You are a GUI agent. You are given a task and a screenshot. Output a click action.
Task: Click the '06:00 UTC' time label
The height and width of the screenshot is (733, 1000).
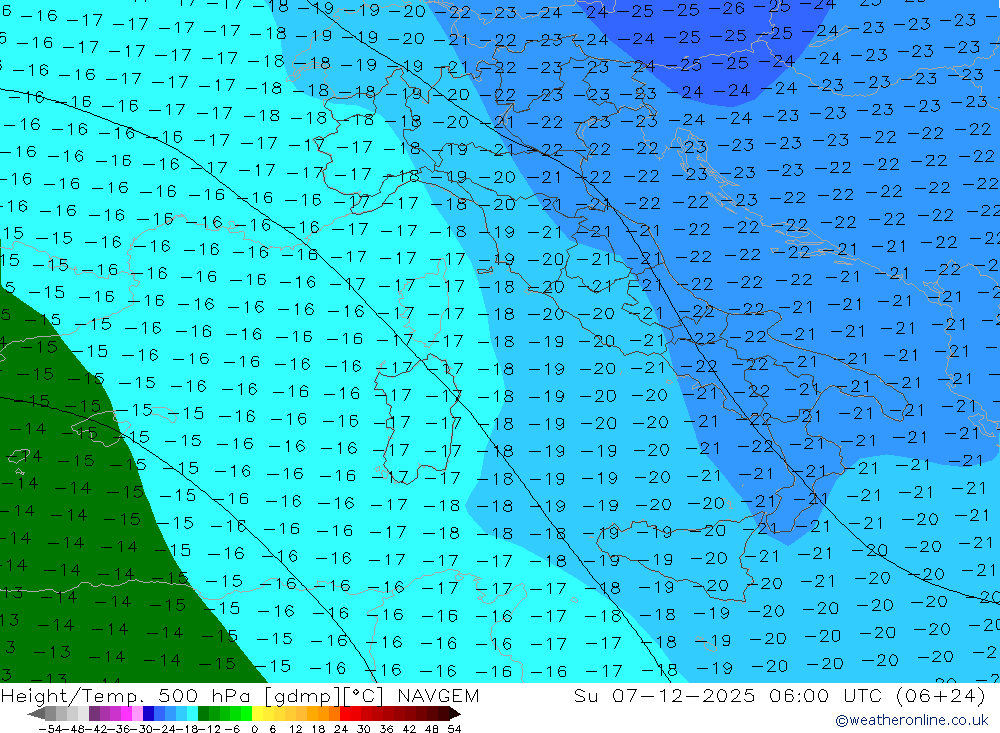coord(827,695)
